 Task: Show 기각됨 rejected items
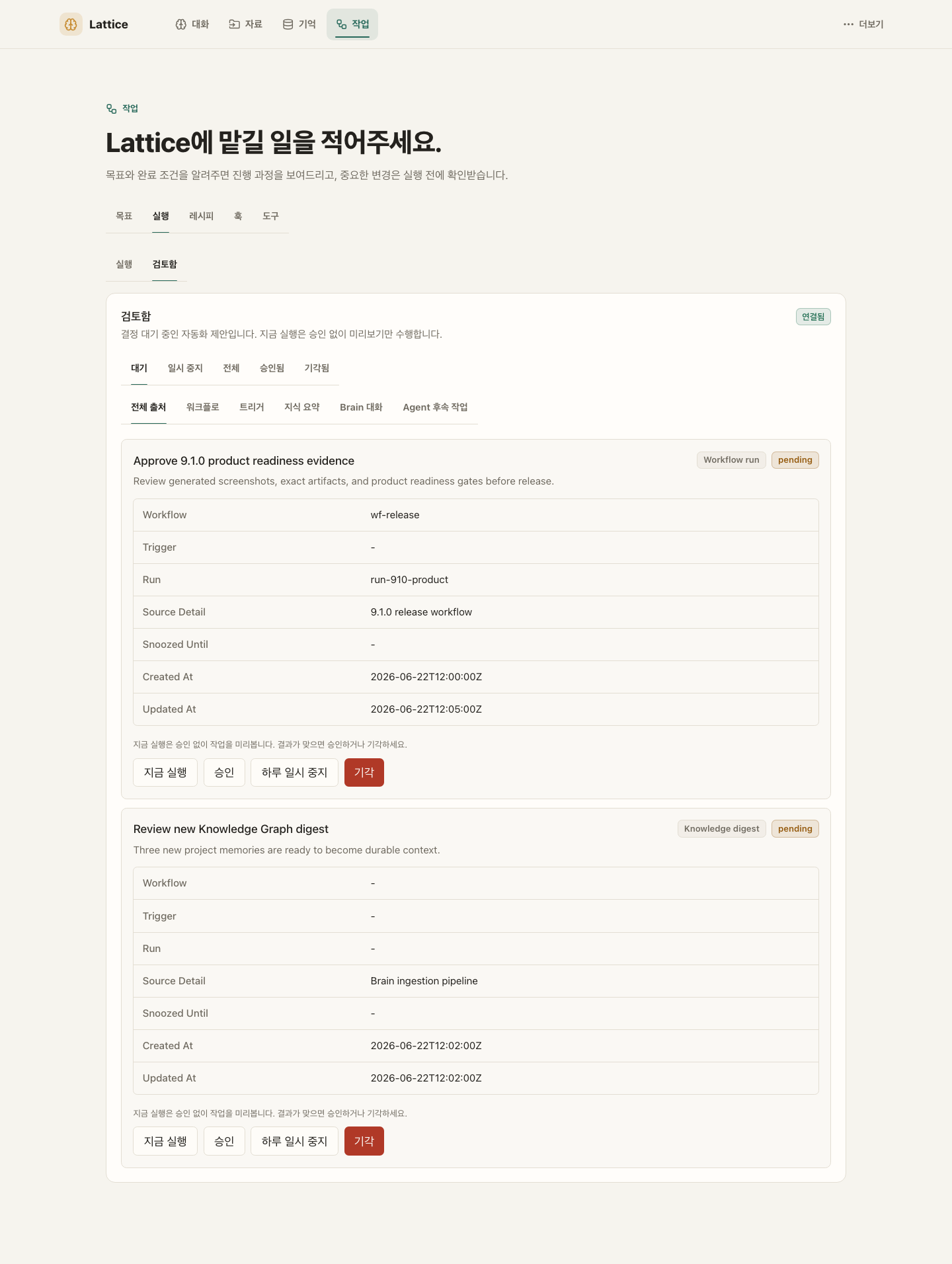[x=317, y=368]
